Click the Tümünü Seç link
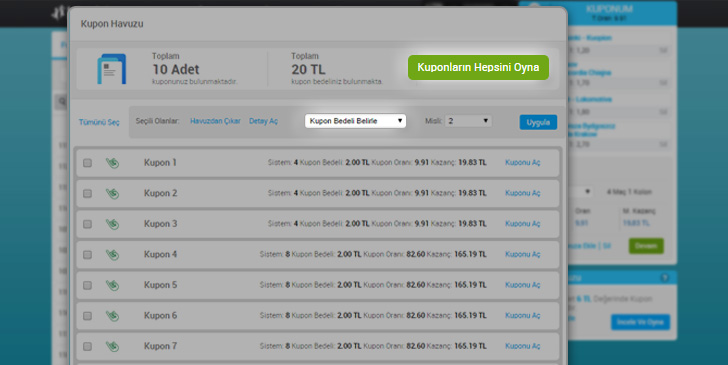The width and height of the screenshot is (728, 365). [x=99, y=122]
